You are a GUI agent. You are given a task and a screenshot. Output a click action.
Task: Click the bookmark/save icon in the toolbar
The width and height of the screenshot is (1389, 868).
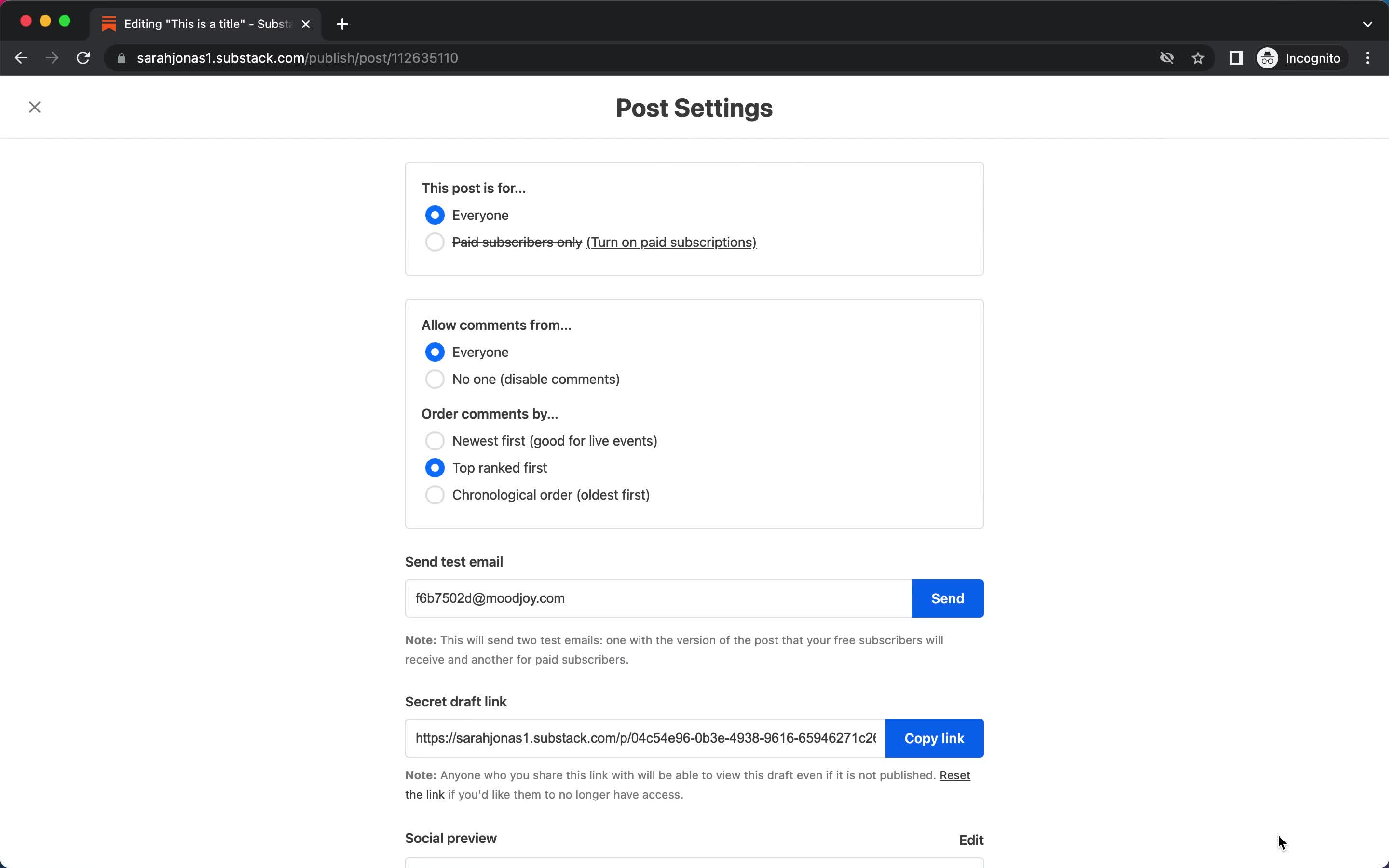point(1199,58)
